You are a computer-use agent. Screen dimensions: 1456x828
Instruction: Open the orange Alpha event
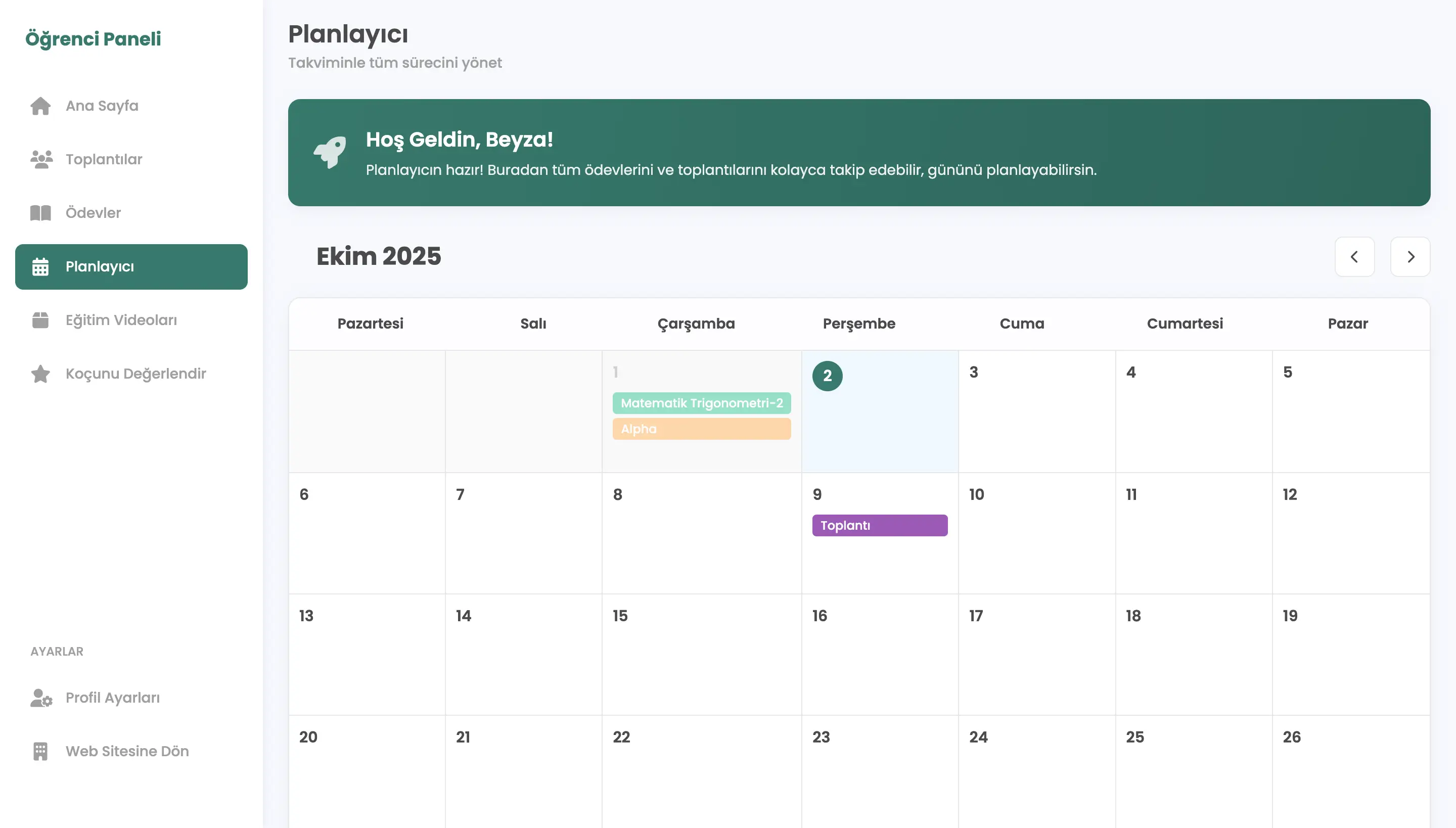coord(701,429)
